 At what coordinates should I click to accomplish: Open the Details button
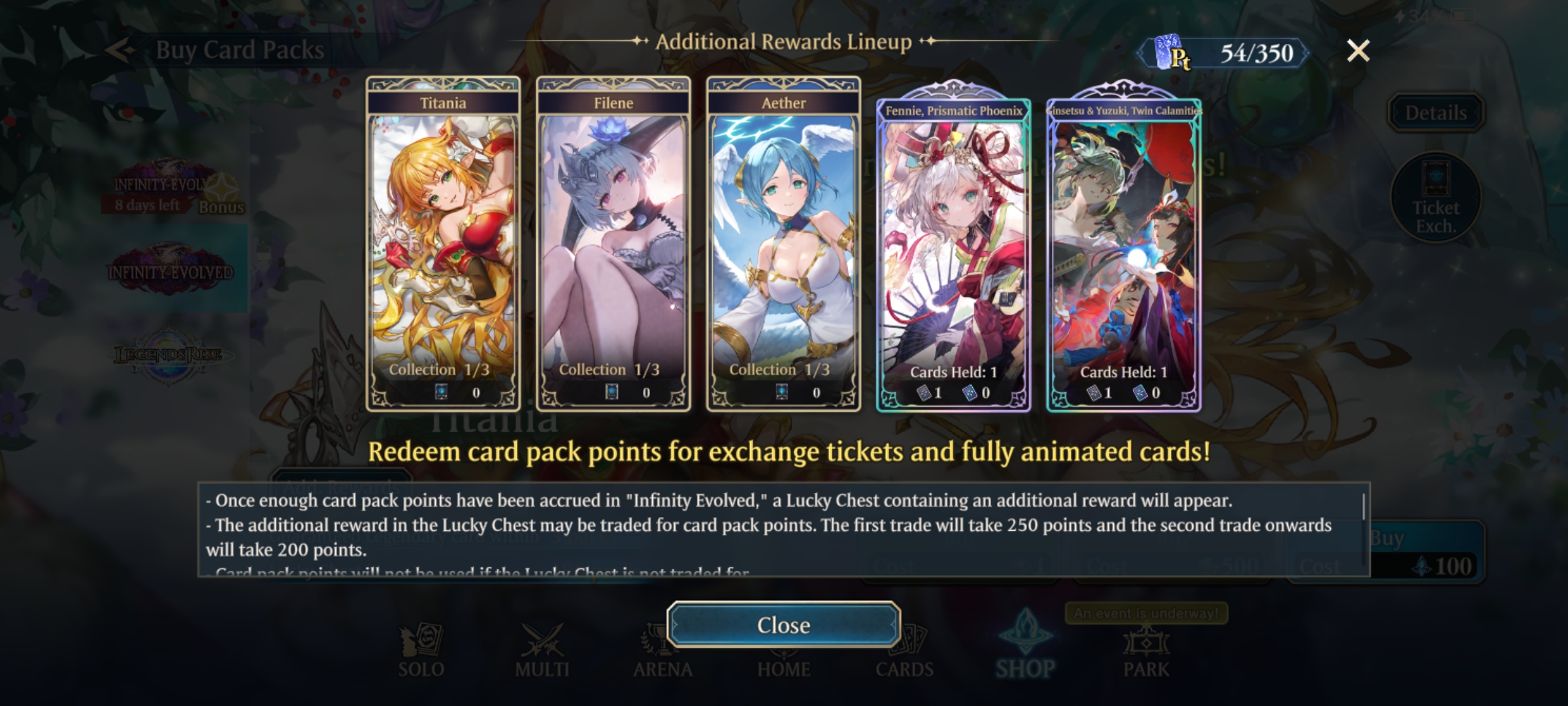pos(1435,112)
